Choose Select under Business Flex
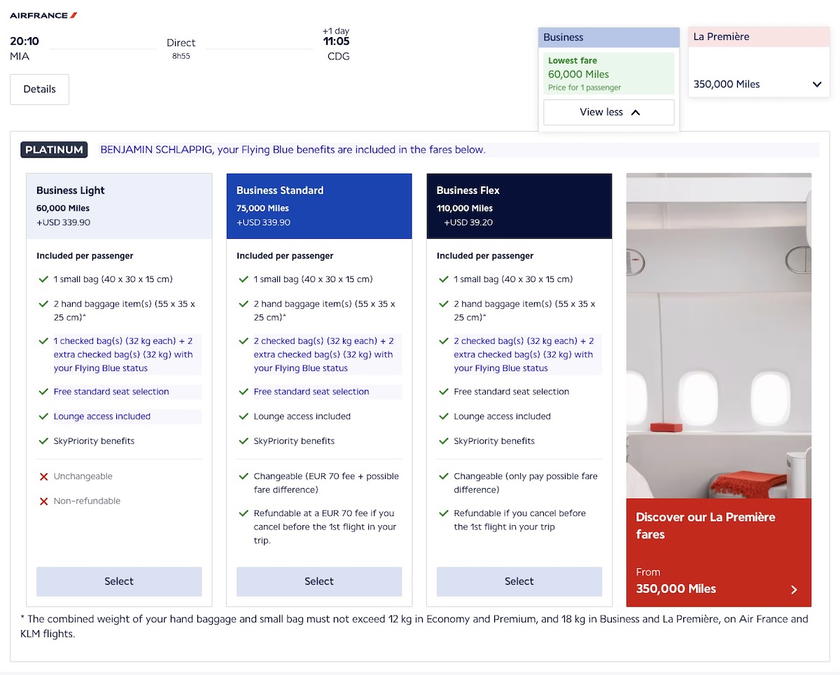Viewport: 840px width, 675px height. [519, 581]
